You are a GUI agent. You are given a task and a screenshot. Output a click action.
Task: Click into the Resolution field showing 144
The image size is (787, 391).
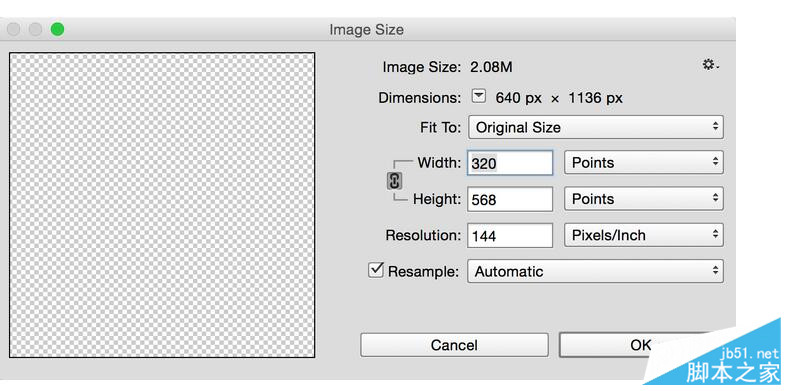[x=510, y=235]
